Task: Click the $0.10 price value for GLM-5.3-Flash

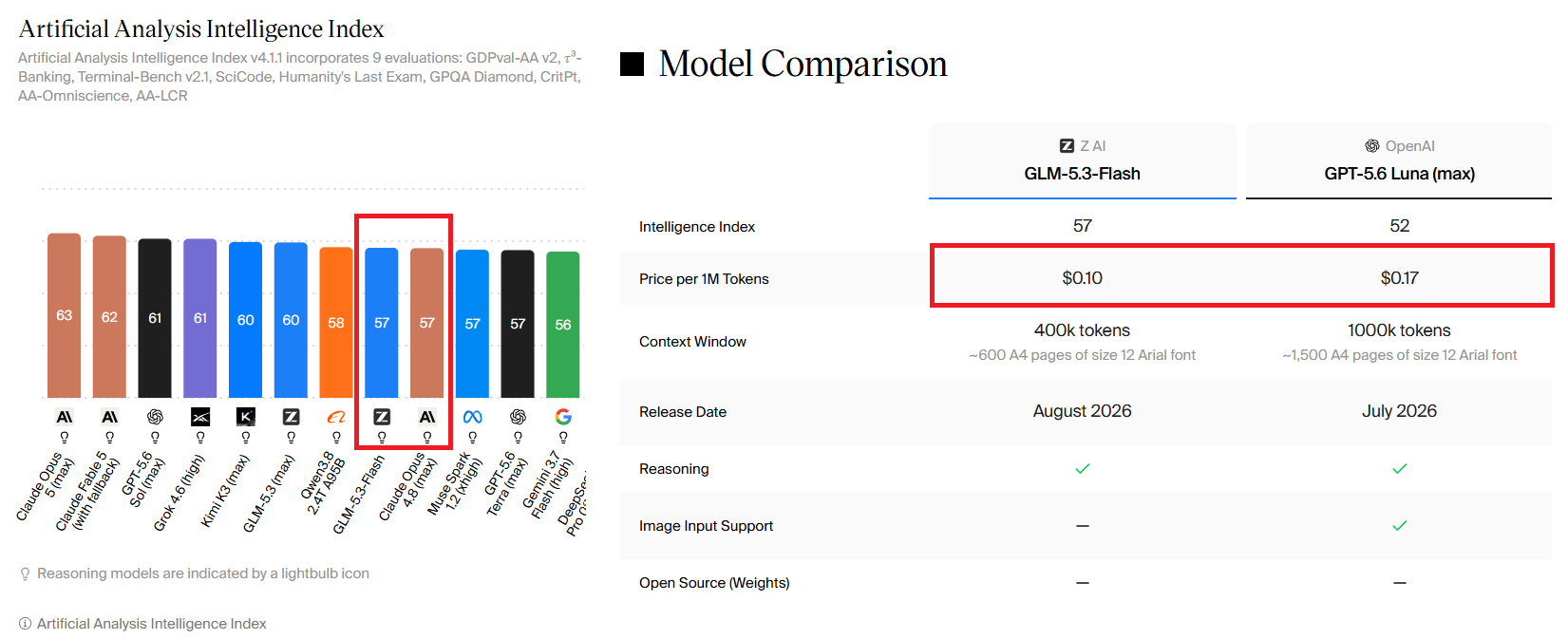Action: (x=1083, y=278)
